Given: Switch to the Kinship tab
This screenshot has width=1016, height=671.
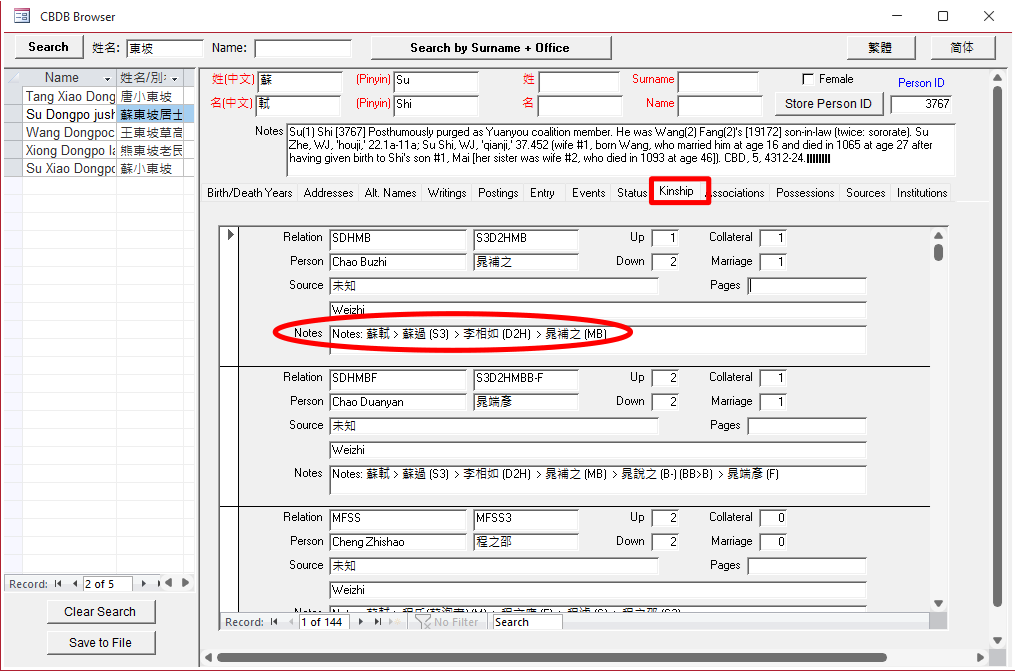Looking at the screenshot, I should tap(677, 192).
